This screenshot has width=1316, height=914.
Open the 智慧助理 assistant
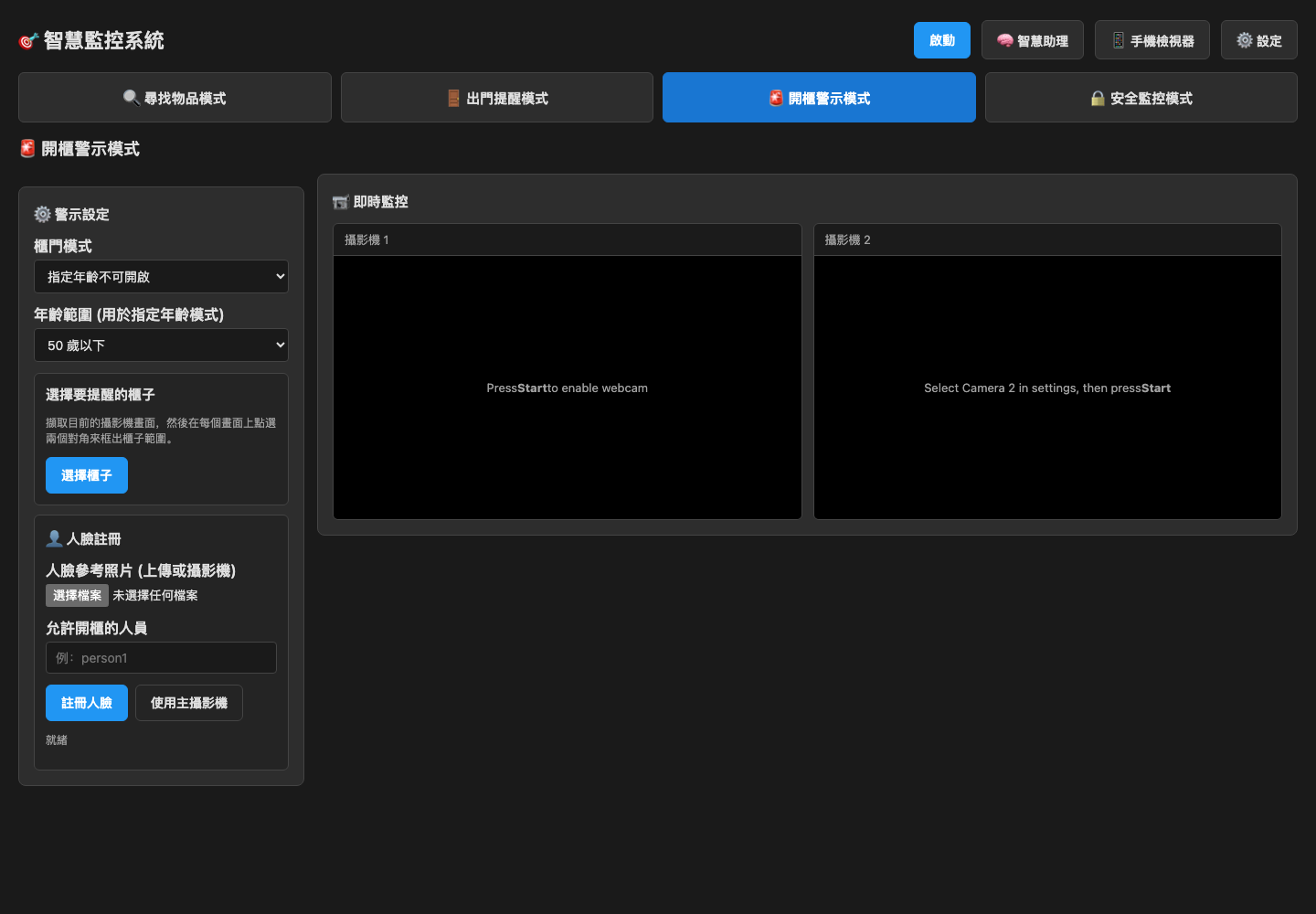pyautogui.click(x=1033, y=40)
